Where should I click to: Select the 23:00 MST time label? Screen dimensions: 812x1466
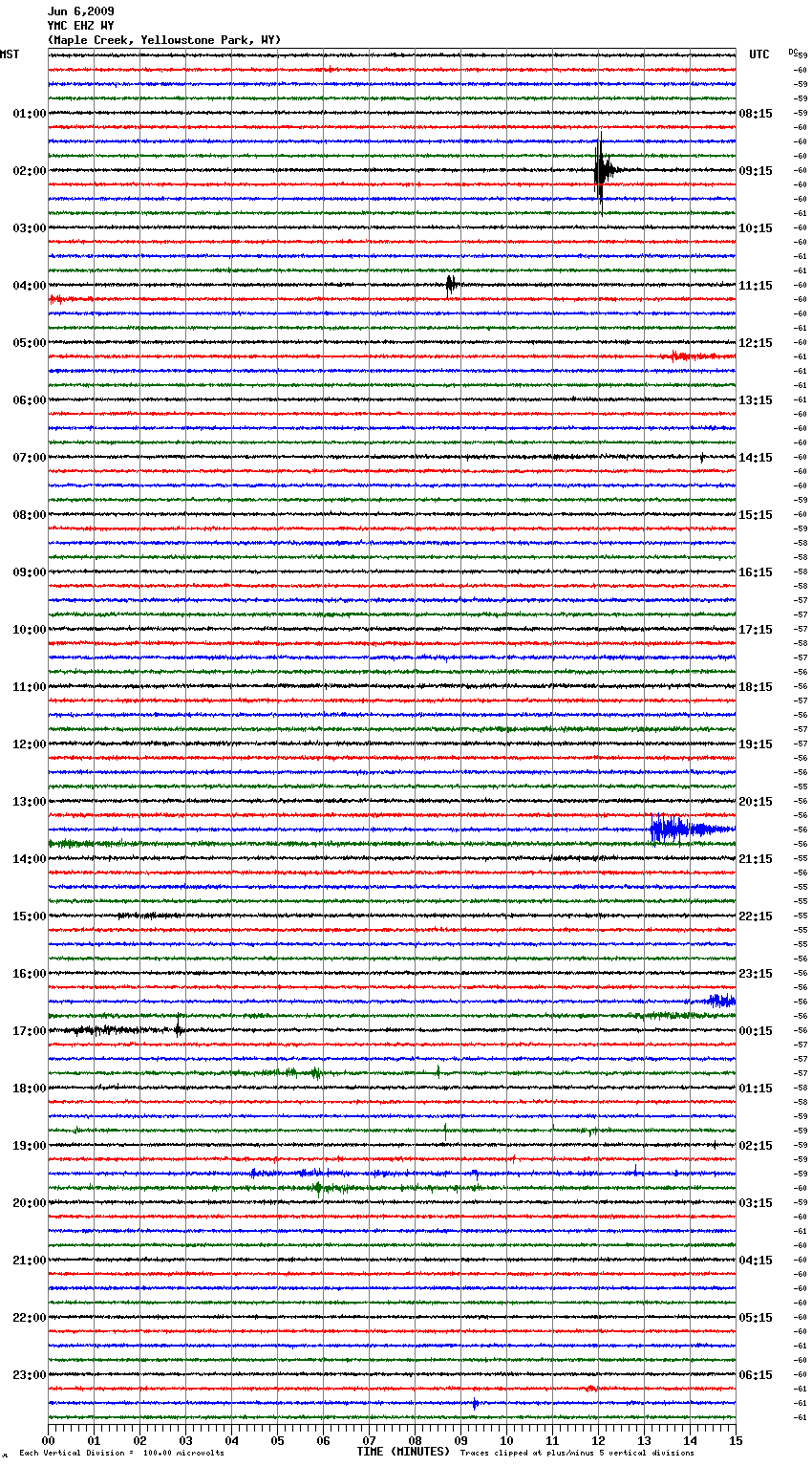(x=30, y=1375)
